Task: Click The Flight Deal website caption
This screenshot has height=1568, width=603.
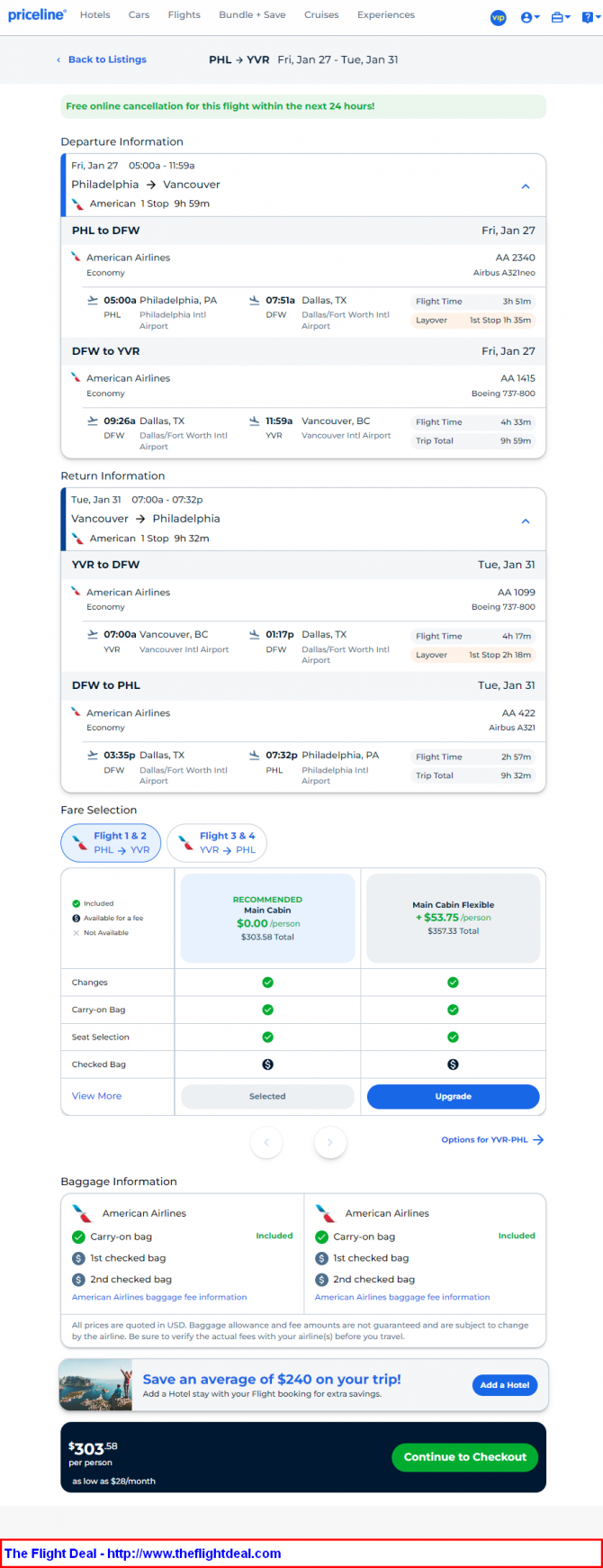Action: pos(142,1554)
